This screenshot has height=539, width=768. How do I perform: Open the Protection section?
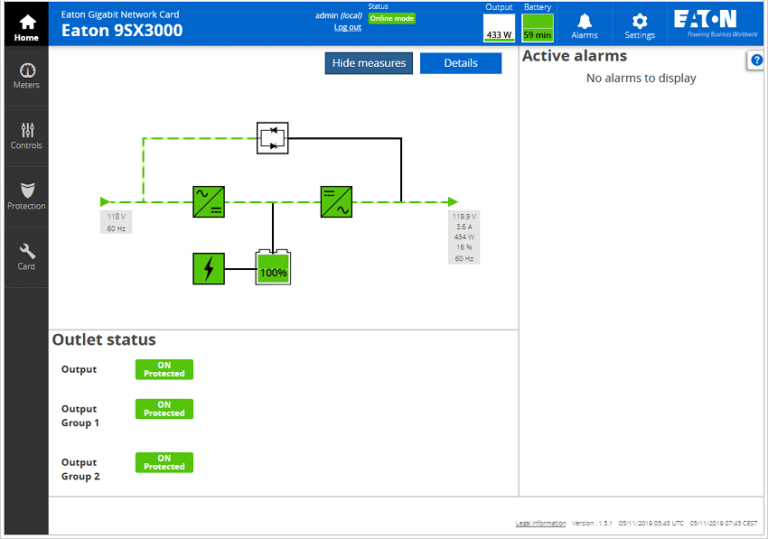pyautogui.click(x=26, y=196)
